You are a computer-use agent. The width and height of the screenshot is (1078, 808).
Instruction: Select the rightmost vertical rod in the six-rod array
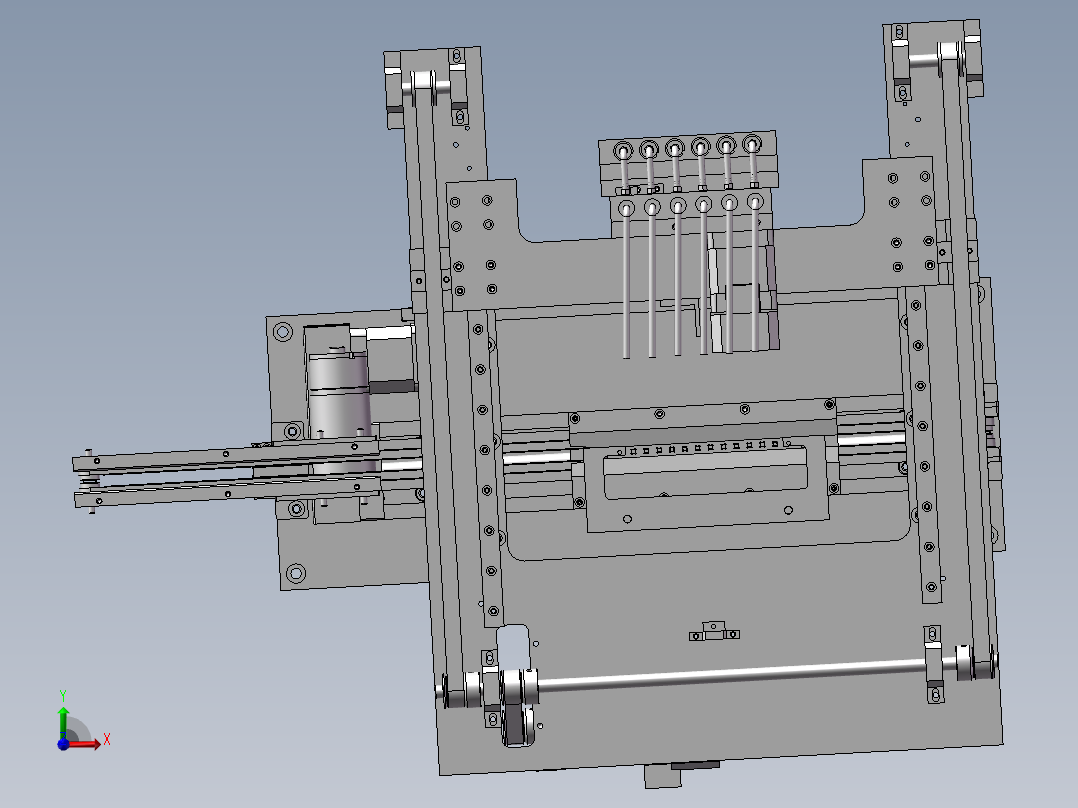tap(755, 275)
